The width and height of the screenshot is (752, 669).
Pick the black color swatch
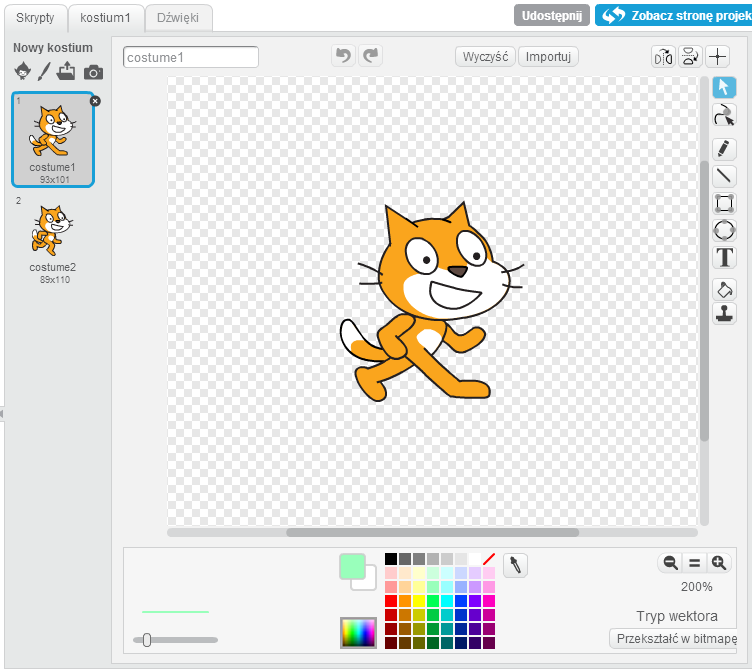(x=391, y=559)
